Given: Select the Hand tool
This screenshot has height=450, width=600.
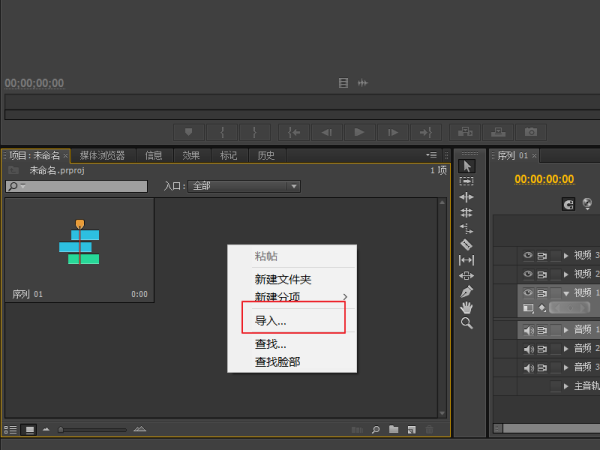Looking at the screenshot, I should (x=466, y=307).
